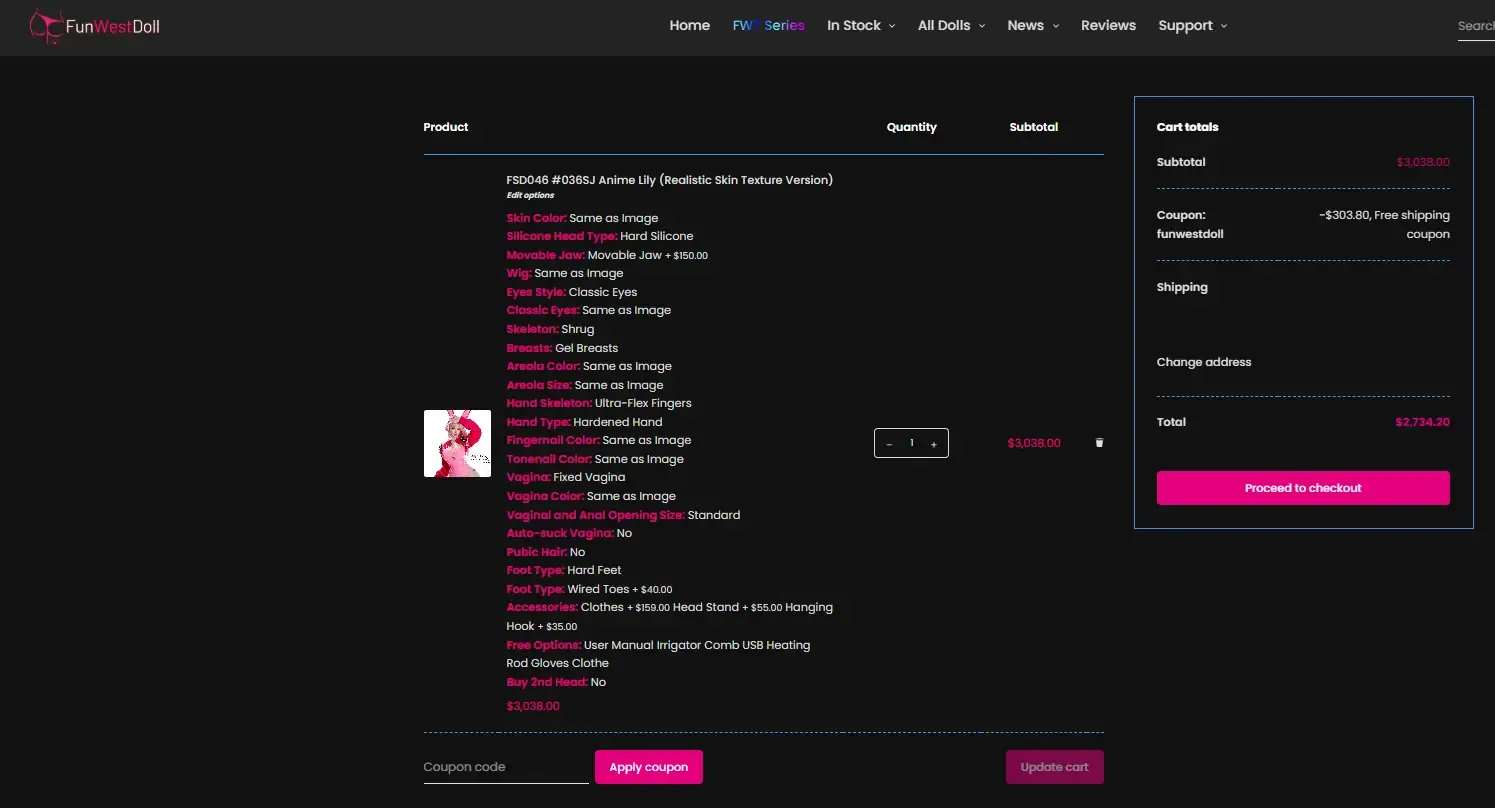Click the Hand Skeleton: Ultra-Flex Fingers row
The height and width of the screenshot is (808, 1495).
tap(599, 403)
